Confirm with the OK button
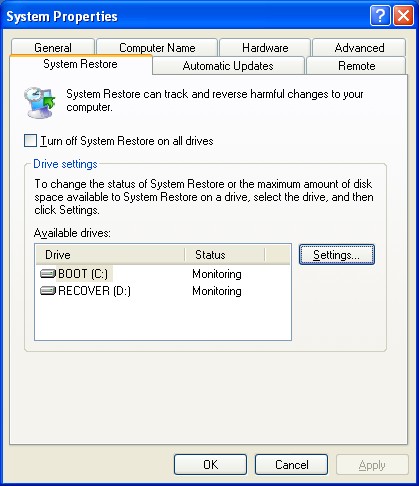Screen dimensions: 419x486 210,464
